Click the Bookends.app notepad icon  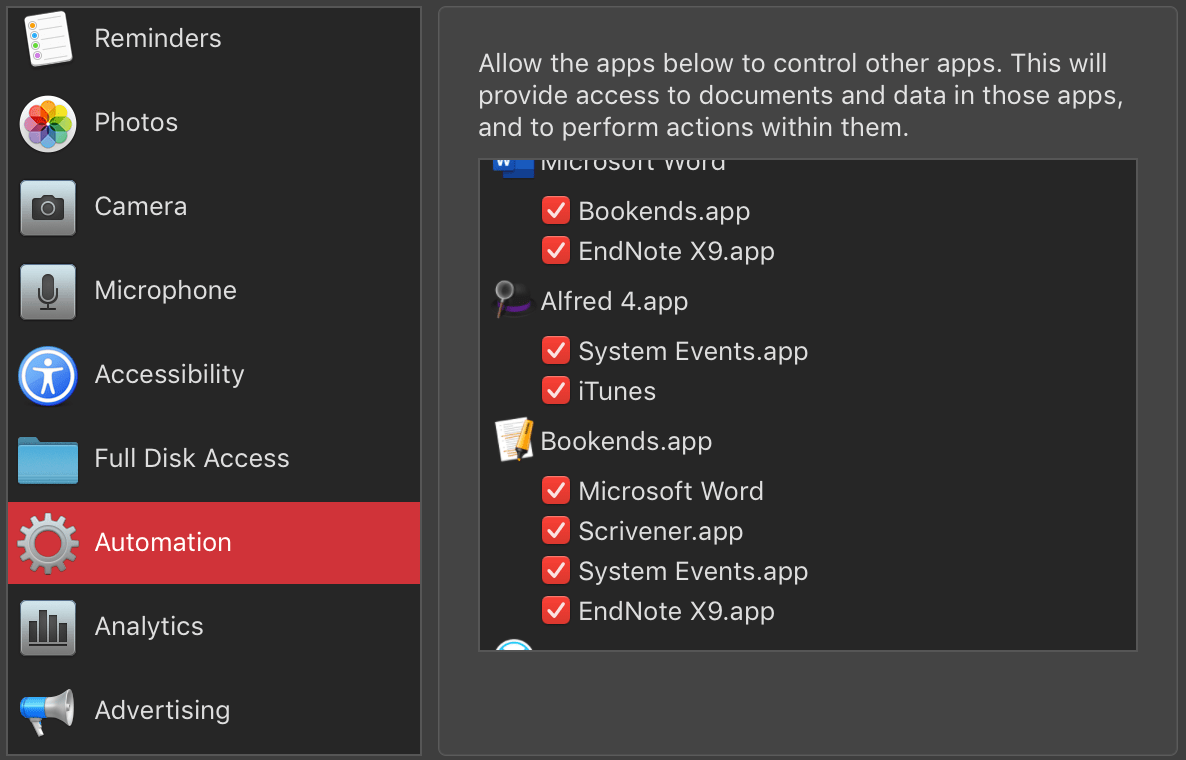pyautogui.click(x=514, y=439)
